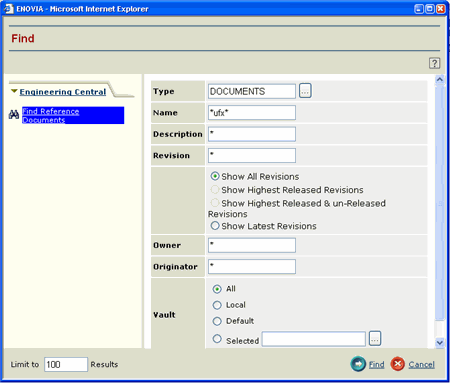Click the scrollbar down arrow
The height and width of the screenshot is (383, 450).
[x=440, y=343]
